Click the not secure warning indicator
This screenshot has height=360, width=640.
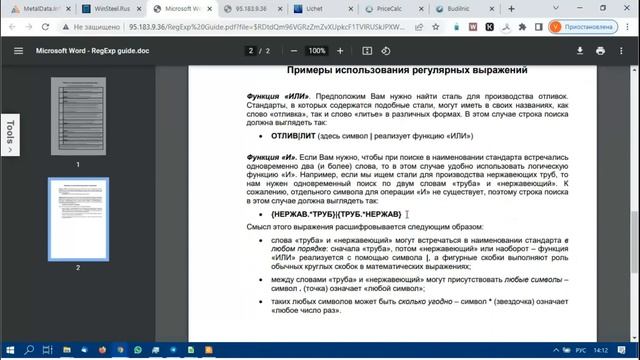91,27
